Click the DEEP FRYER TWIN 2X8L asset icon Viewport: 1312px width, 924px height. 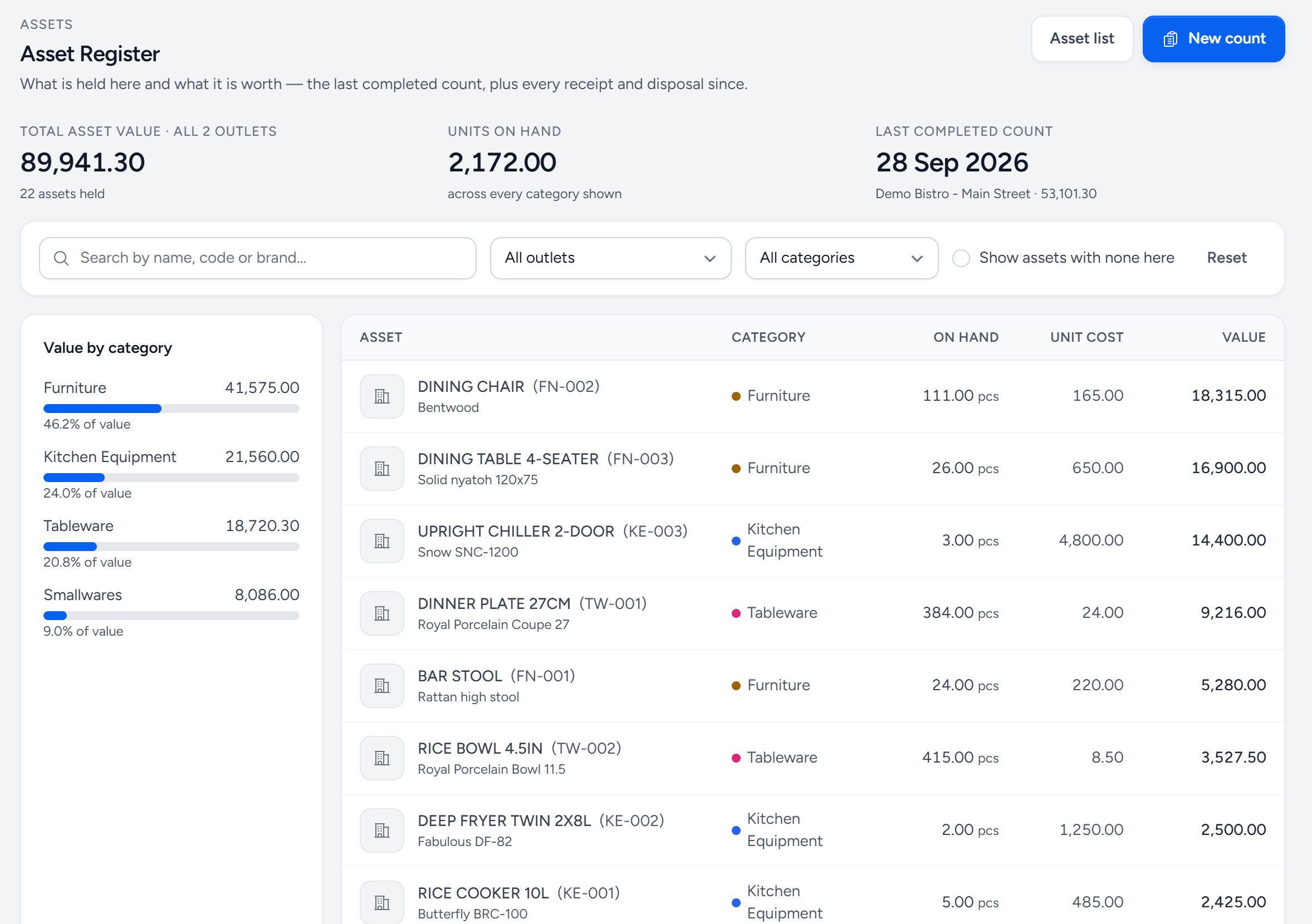[x=381, y=830]
